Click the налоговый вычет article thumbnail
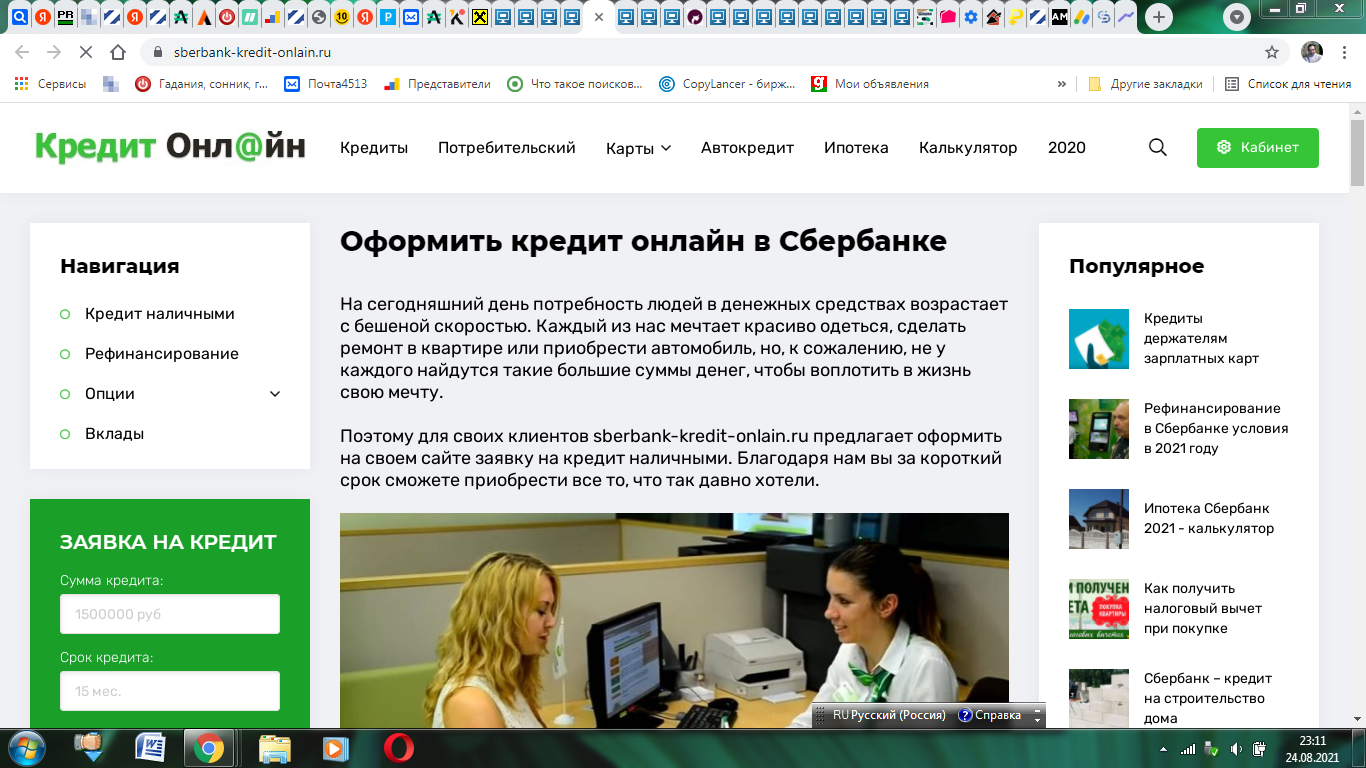Screen dimensions: 1366x768 coord(1099,609)
